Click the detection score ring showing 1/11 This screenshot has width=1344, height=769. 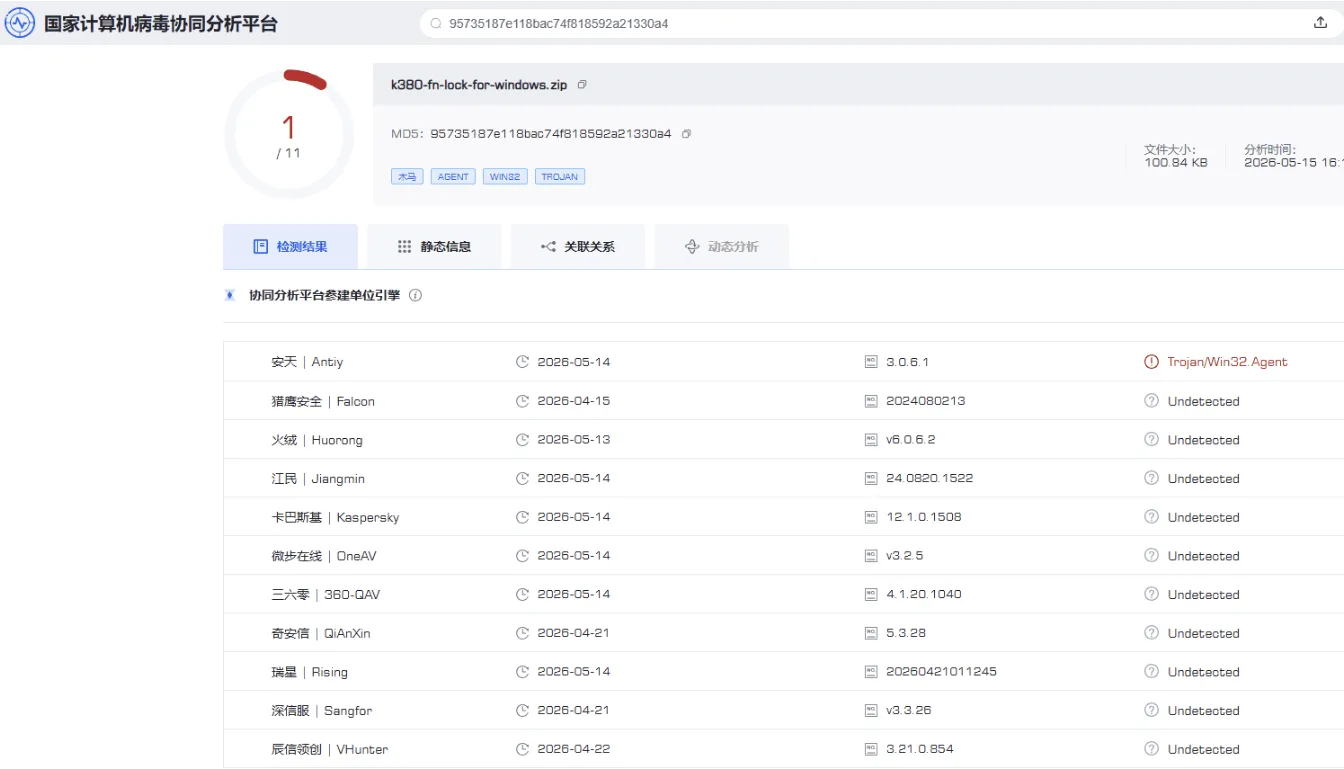[289, 134]
